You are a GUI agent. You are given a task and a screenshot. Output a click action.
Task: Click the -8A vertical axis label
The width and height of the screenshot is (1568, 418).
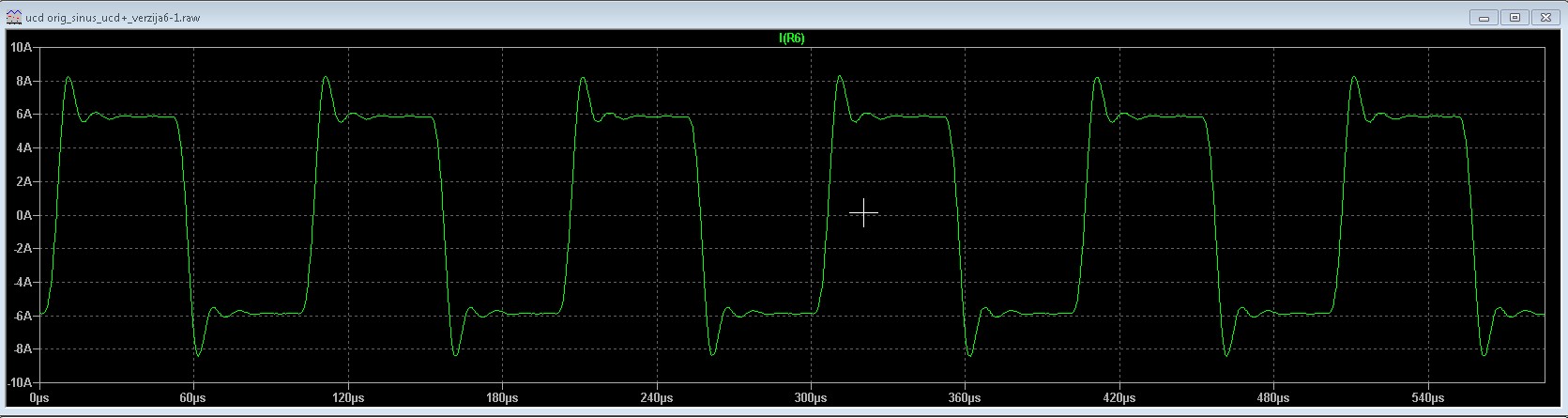point(23,349)
